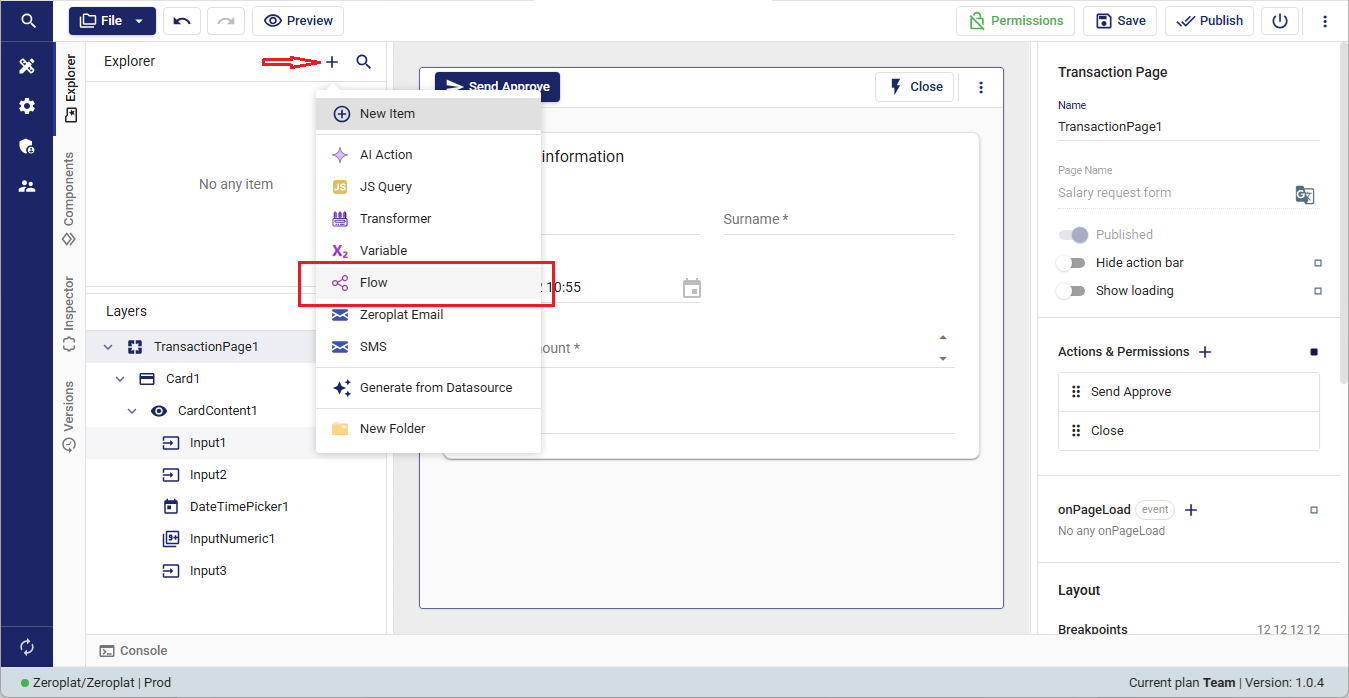
Task: Click the Preview button
Action: 298,21
